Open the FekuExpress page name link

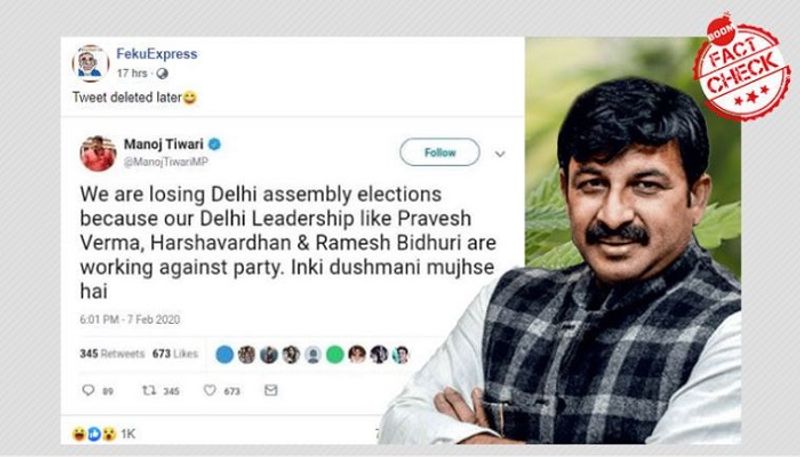click(x=157, y=54)
